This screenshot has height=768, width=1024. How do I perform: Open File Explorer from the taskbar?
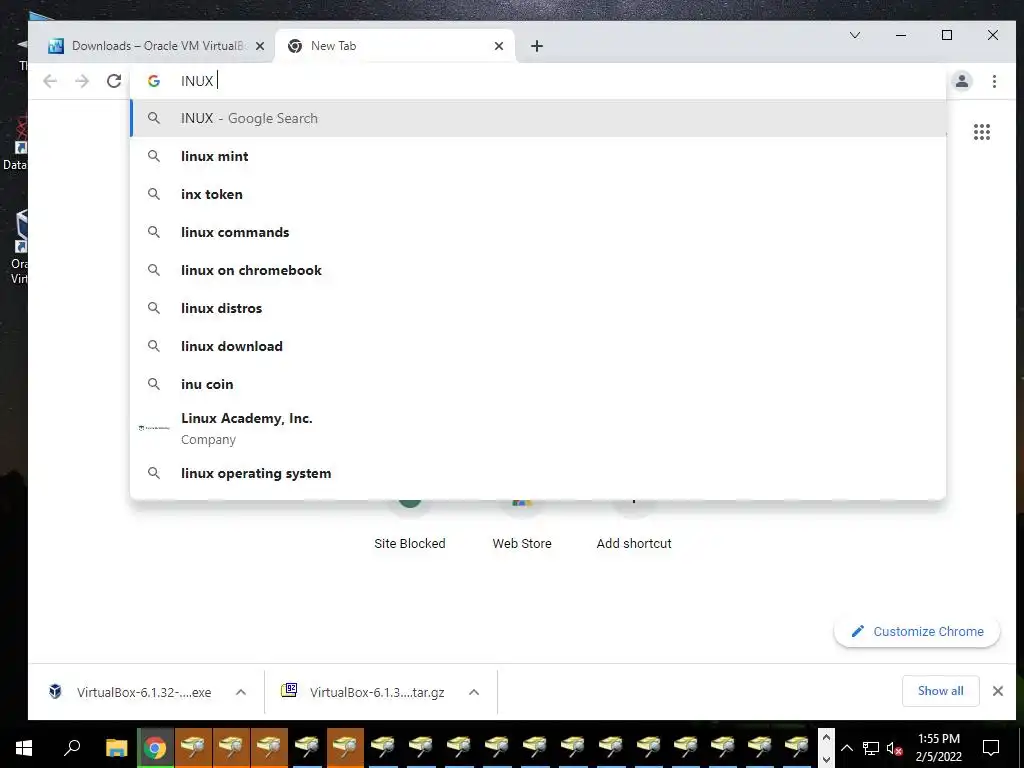pyautogui.click(x=117, y=748)
